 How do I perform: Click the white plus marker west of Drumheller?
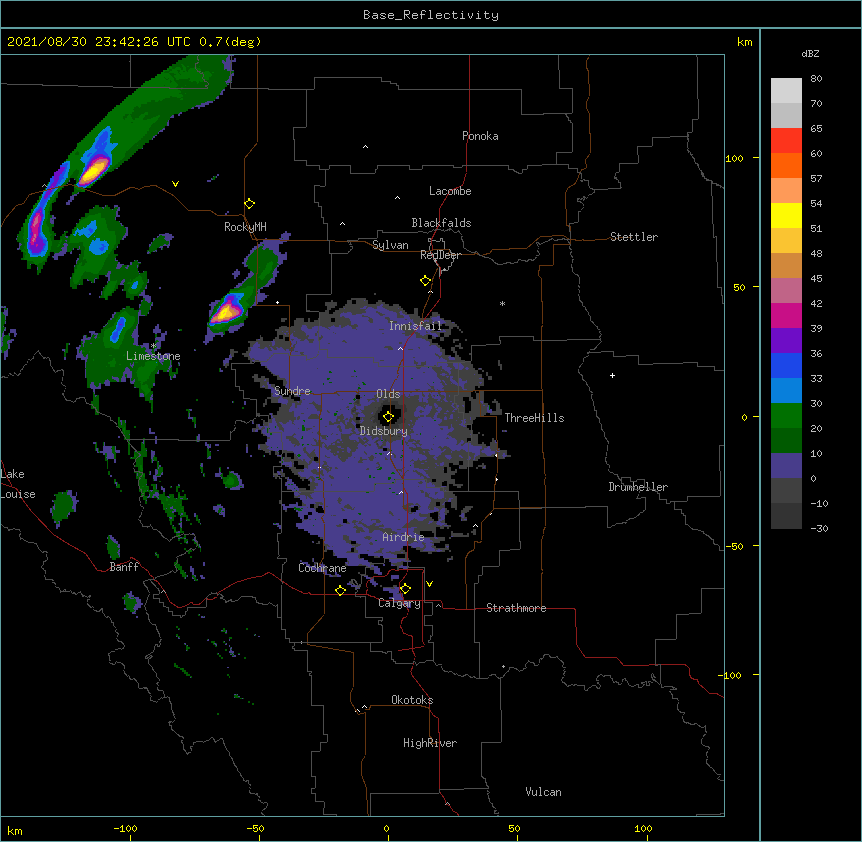click(612, 375)
